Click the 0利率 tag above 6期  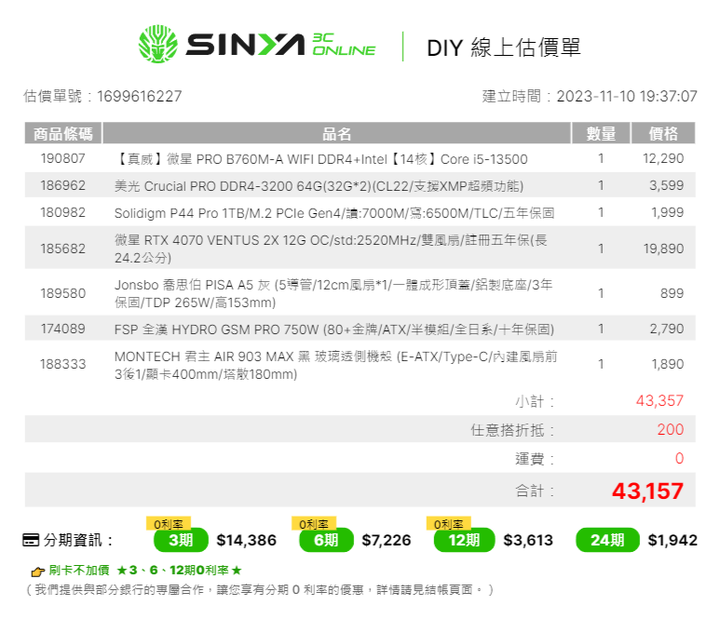click(x=314, y=523)
